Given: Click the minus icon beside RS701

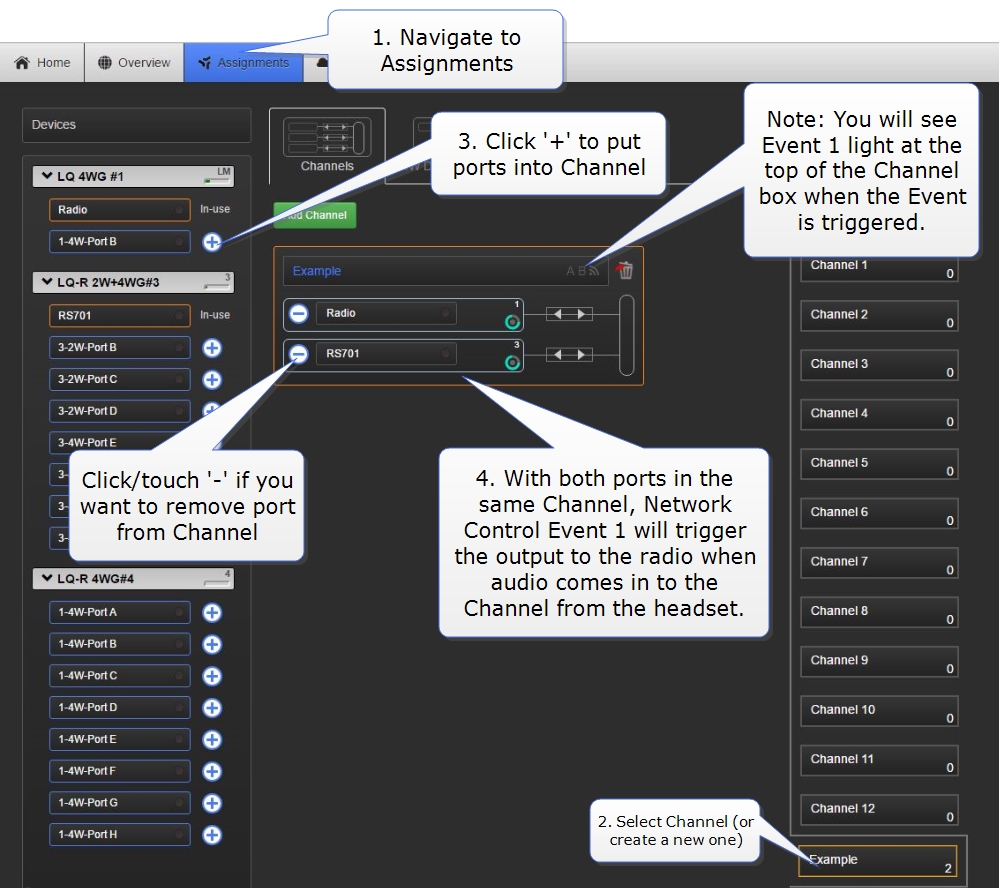Looking at the screenshot, I should coord(298,354).
